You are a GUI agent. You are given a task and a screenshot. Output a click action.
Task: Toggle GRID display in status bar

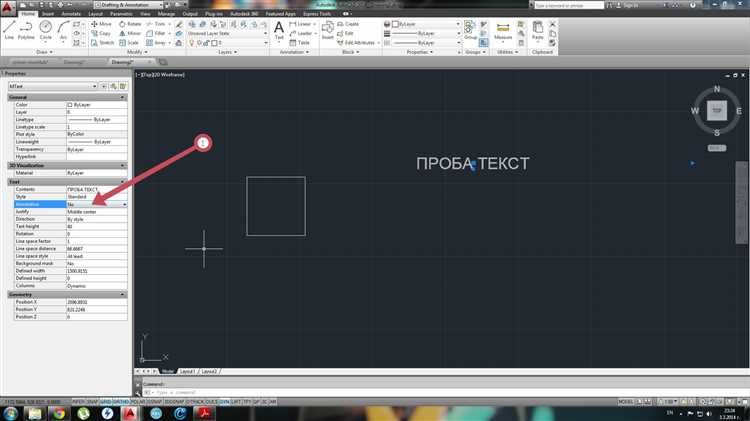106,402
